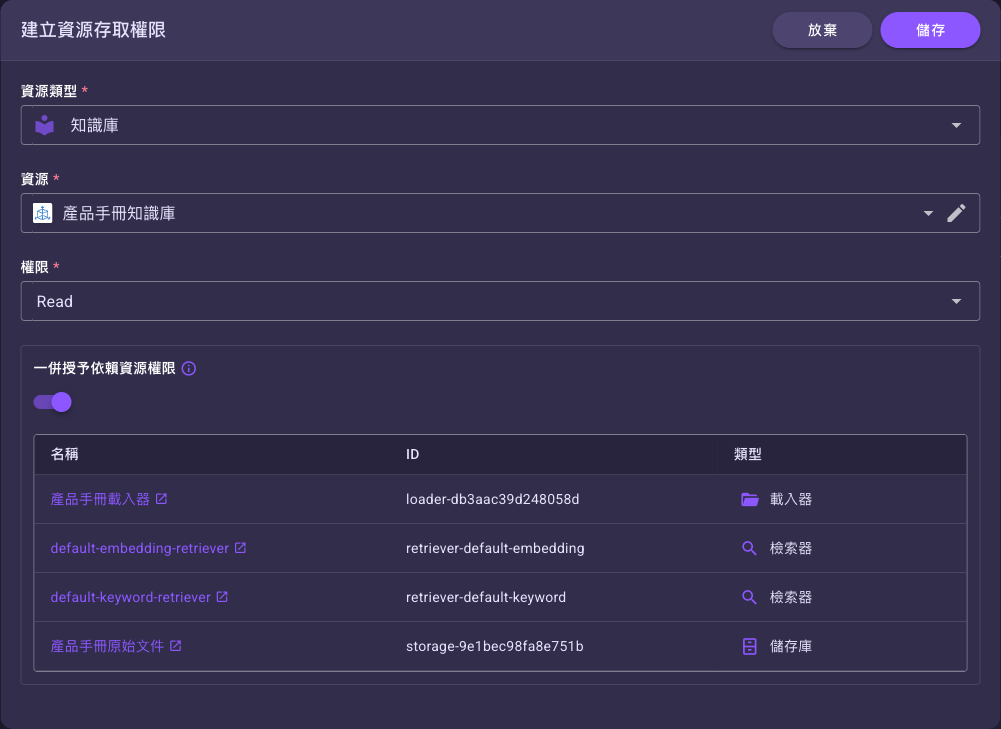1001x729 pixels.
Task: Click the 產品手冊知識庫 resource icon
Action: (x=43, y=213)
